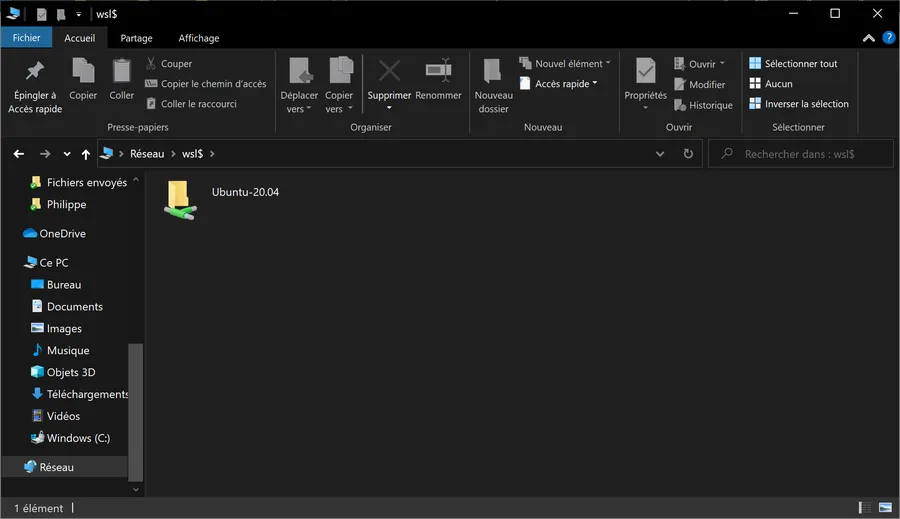The height and width of the screenshot is (519, 900).
Task: Select Fichiers envoyés in the sidebar
Action: click(79, 183)
